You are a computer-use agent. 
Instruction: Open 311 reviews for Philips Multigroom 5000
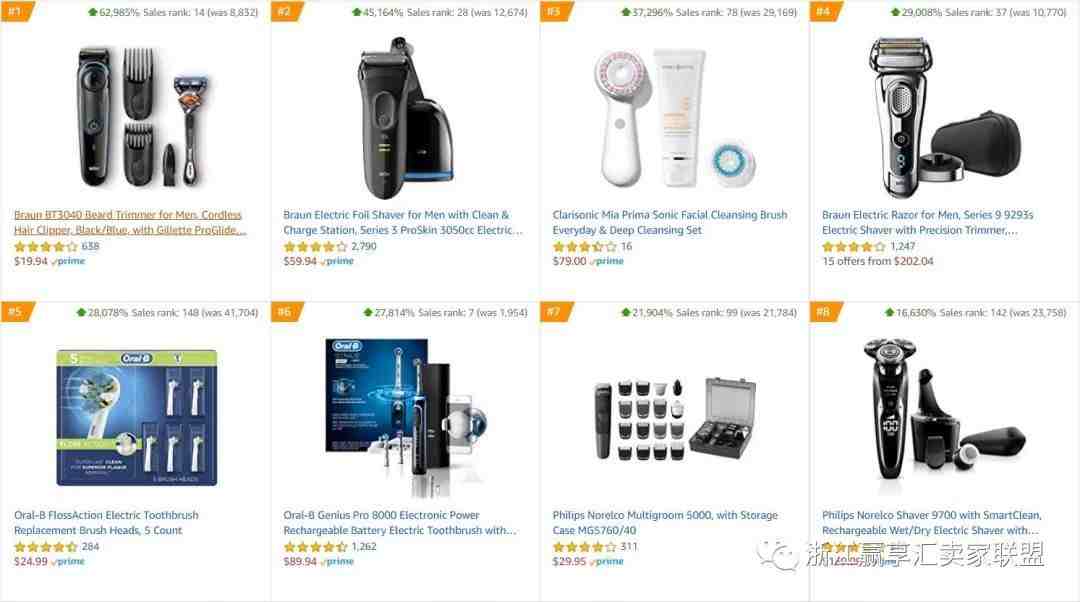pos(629,547)
